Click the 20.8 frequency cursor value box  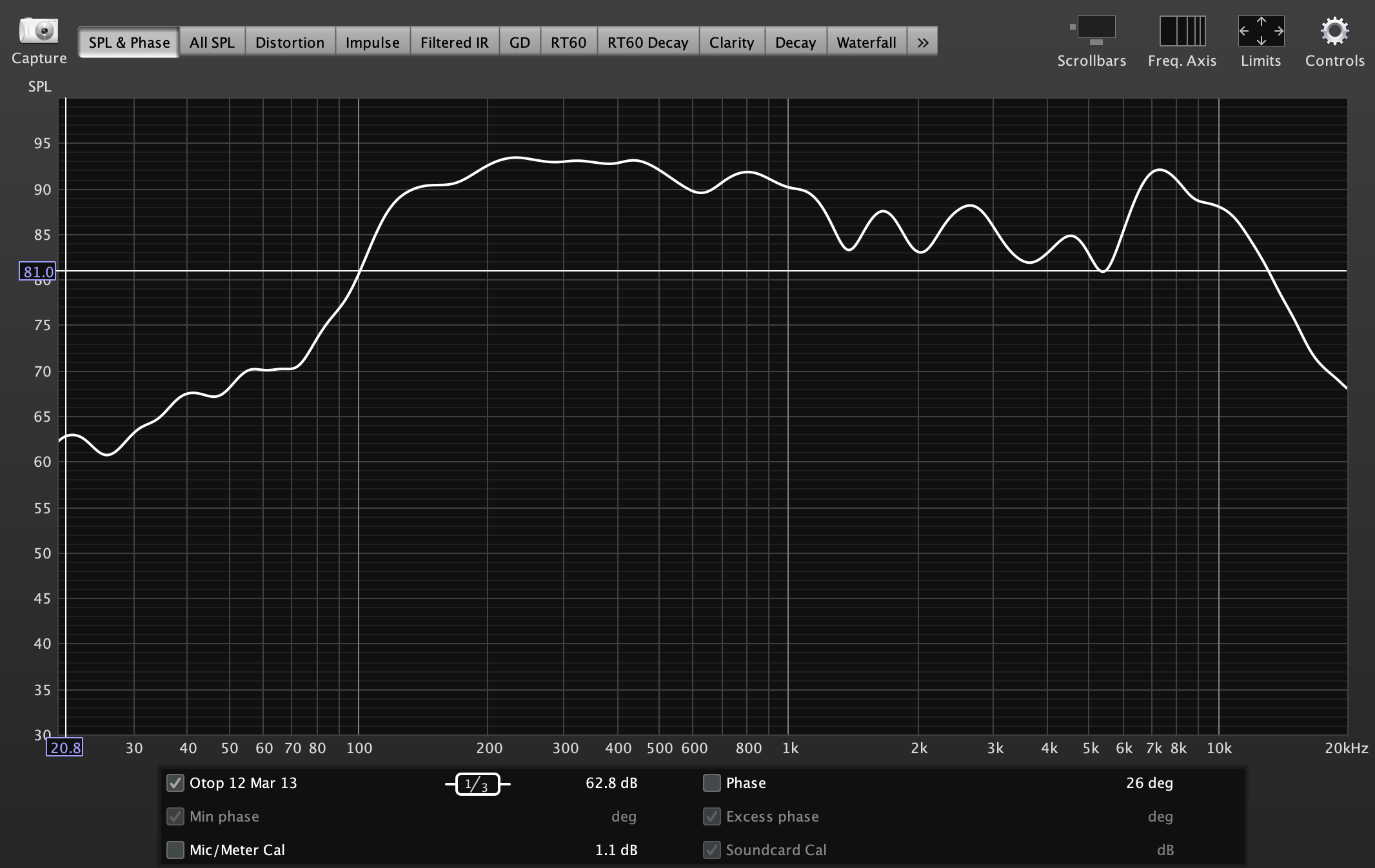point(65,747)
